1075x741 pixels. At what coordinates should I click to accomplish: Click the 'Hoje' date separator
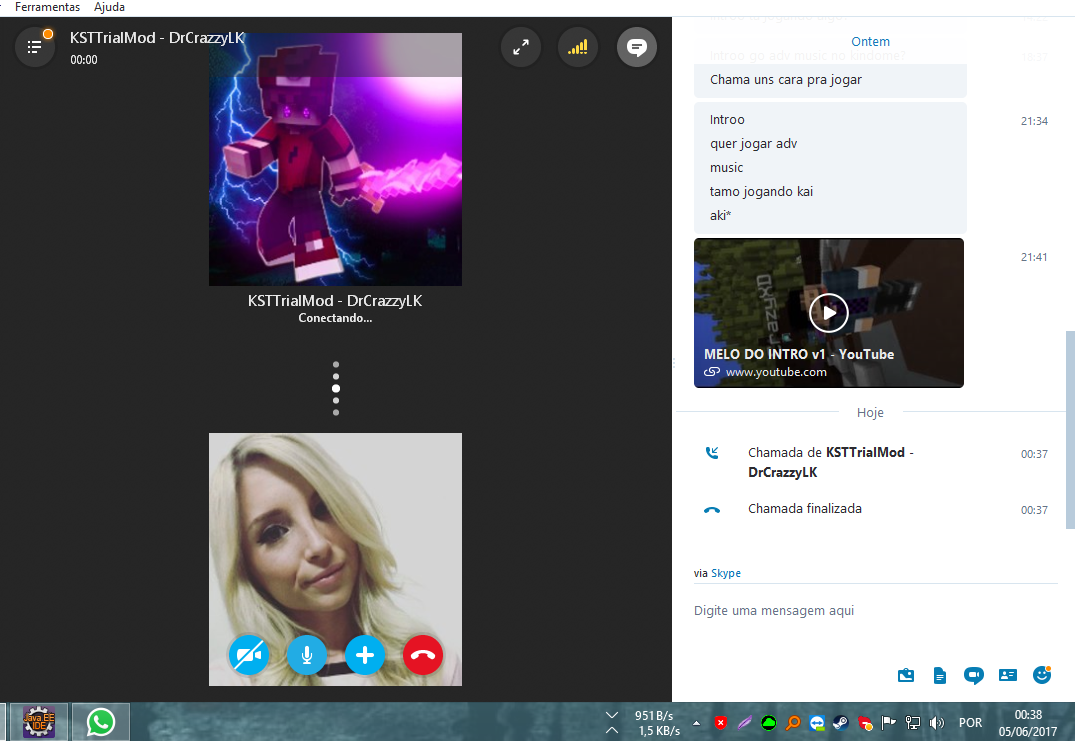click(870, 413)
